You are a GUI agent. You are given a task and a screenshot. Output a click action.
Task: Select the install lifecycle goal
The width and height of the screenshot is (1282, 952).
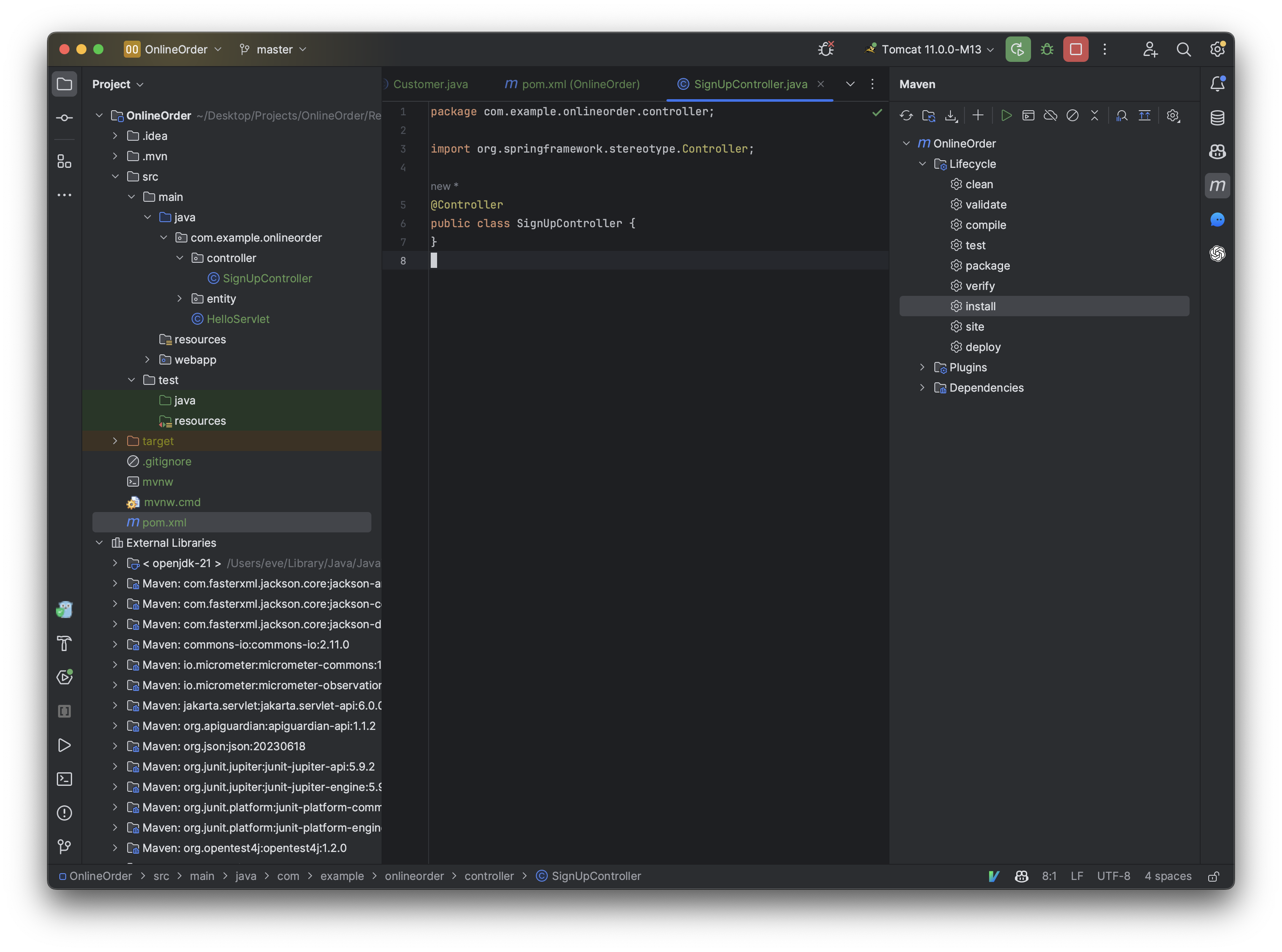click(x=981, y=306)
